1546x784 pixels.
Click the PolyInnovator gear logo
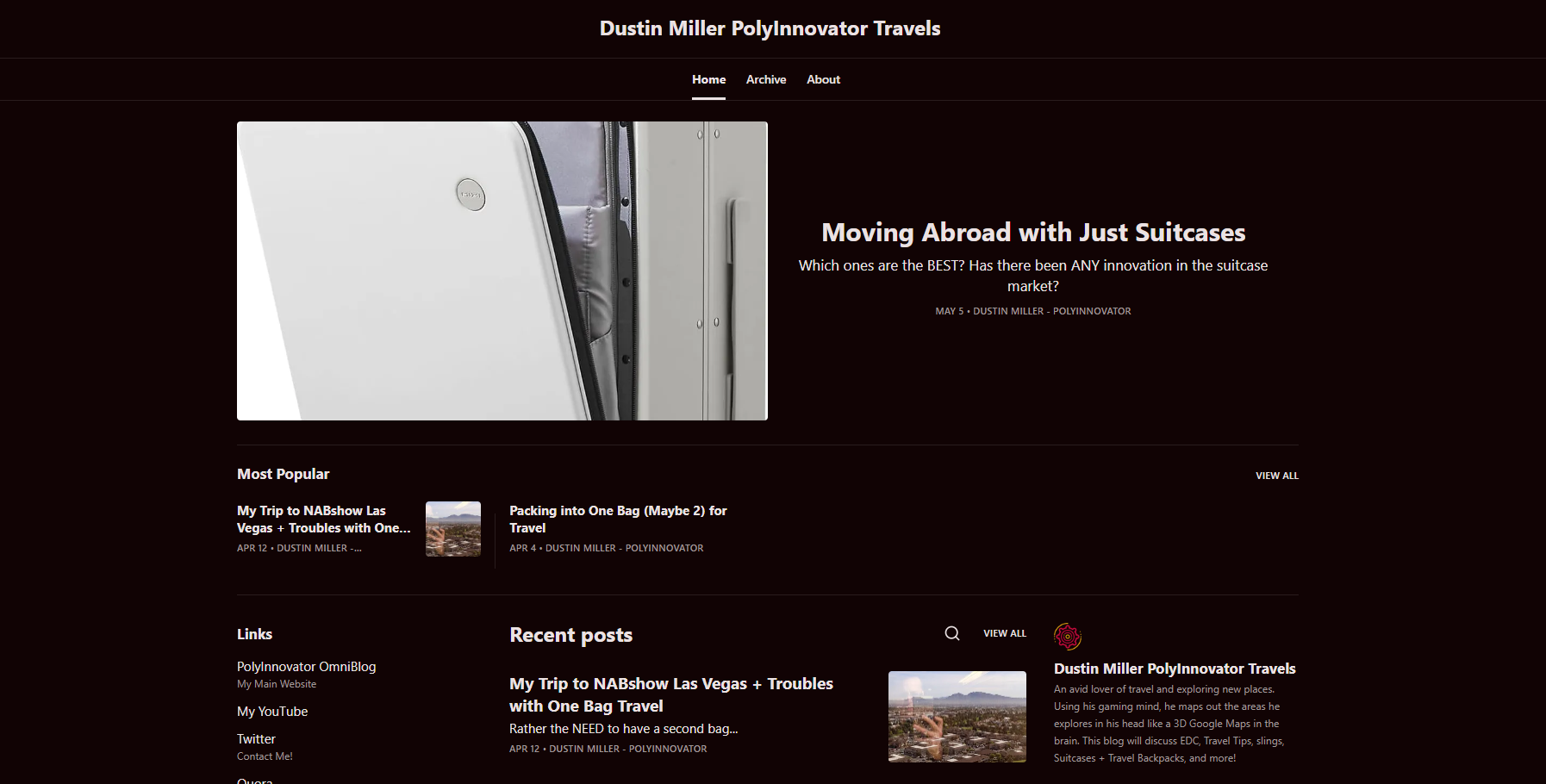coord(1069,637)
